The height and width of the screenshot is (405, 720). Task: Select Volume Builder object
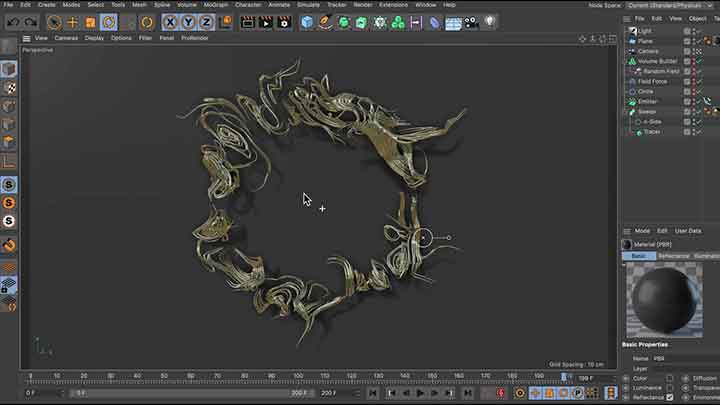pos(657,61)
